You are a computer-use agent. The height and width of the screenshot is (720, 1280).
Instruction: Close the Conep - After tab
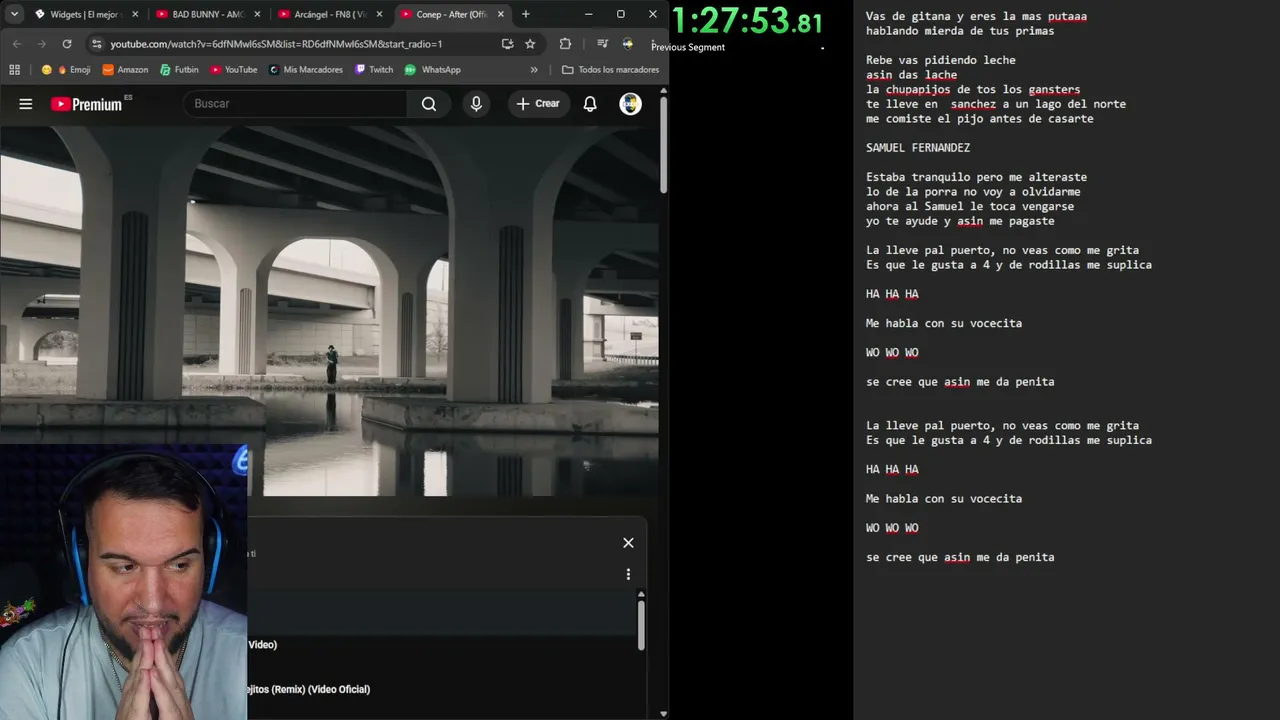tap(501, 14)
